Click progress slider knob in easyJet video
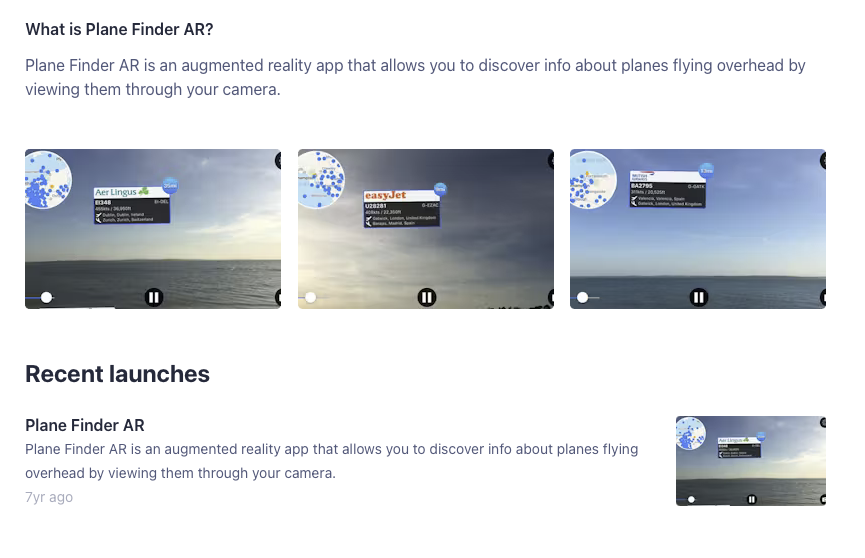 point(311,297)
